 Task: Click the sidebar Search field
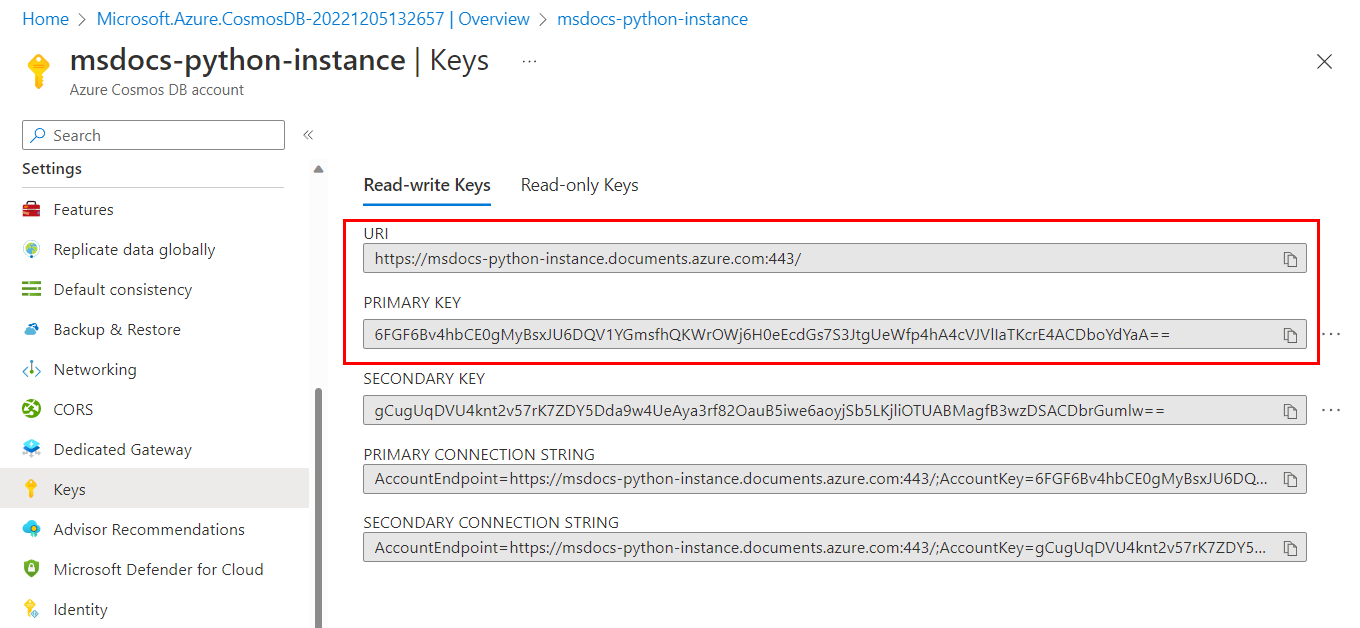coord(154,135)
